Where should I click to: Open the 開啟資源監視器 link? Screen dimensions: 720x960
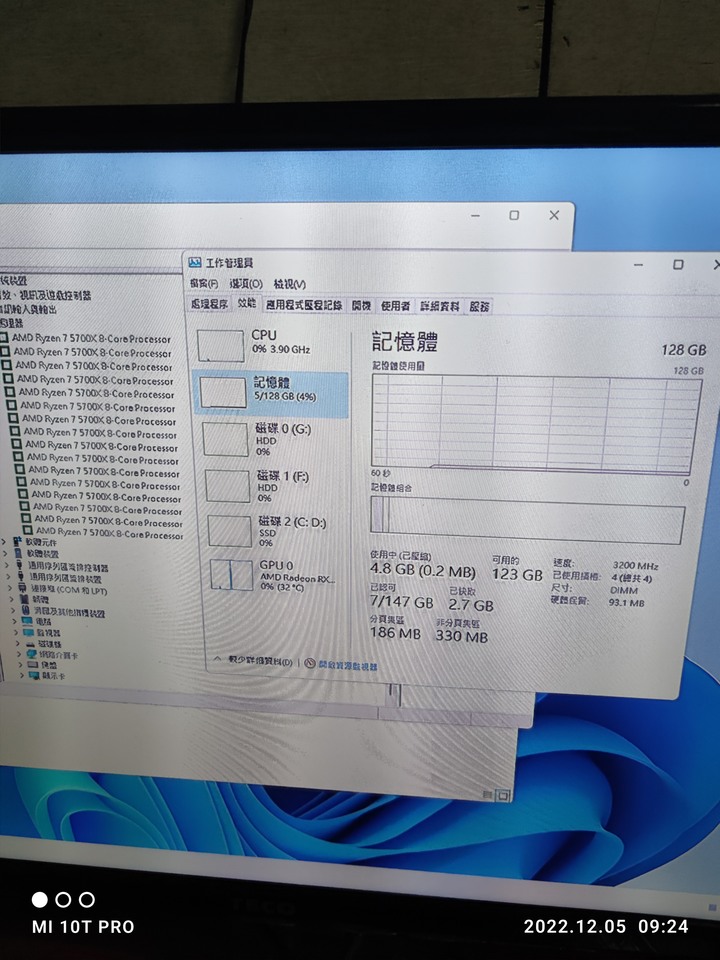click(x=348, y=666)
